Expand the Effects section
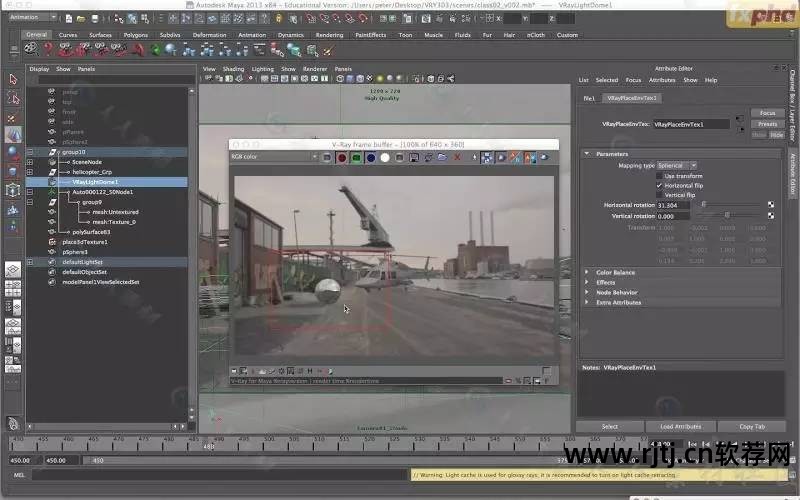 point(587,282)
